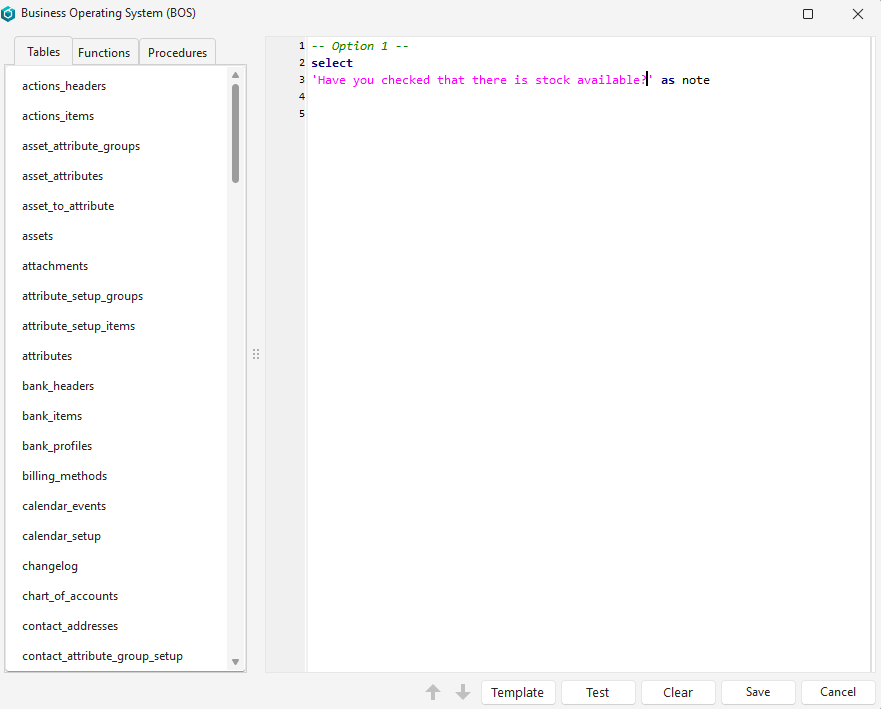Clear the SQL editor with the Clear button

point(678,692)
